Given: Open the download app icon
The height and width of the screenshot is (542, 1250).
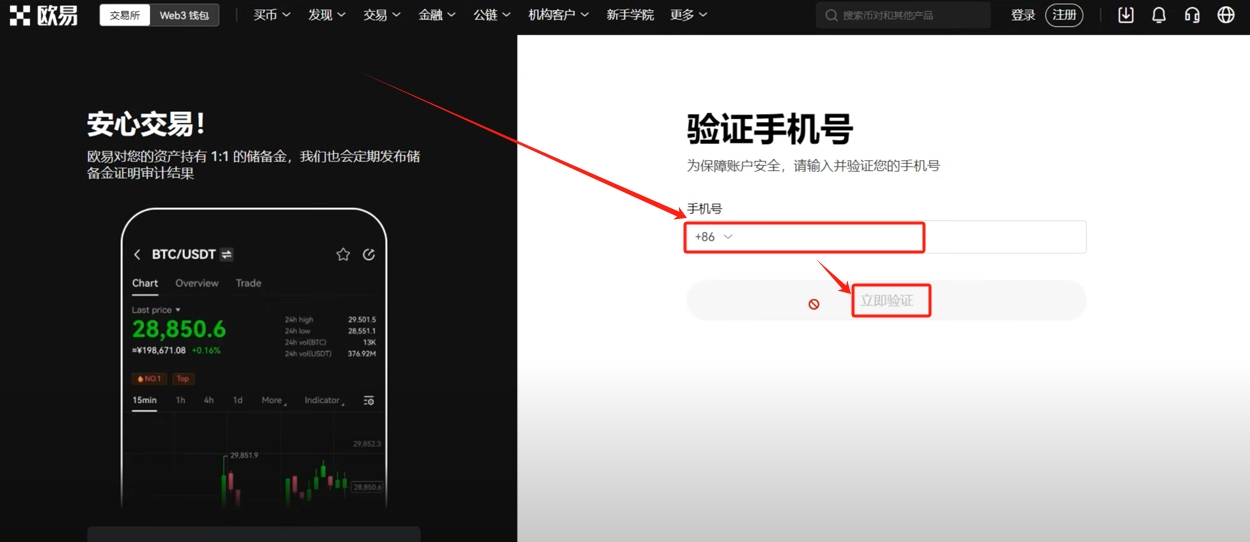Looking at the screenshot, I should click(1126, 15).
